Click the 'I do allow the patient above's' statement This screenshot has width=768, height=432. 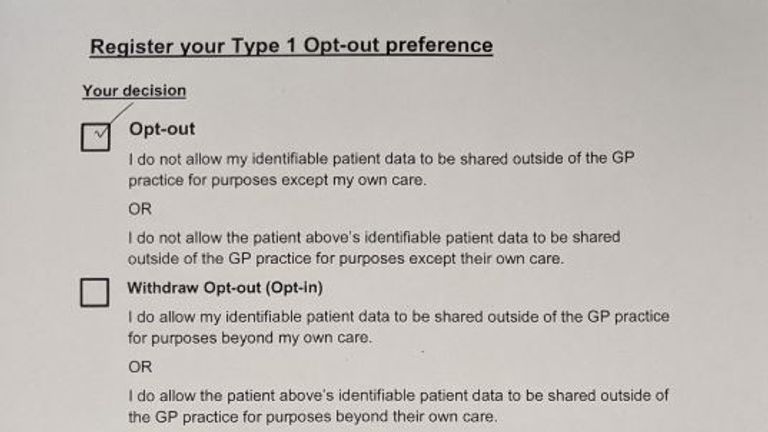tap(398, 406)
